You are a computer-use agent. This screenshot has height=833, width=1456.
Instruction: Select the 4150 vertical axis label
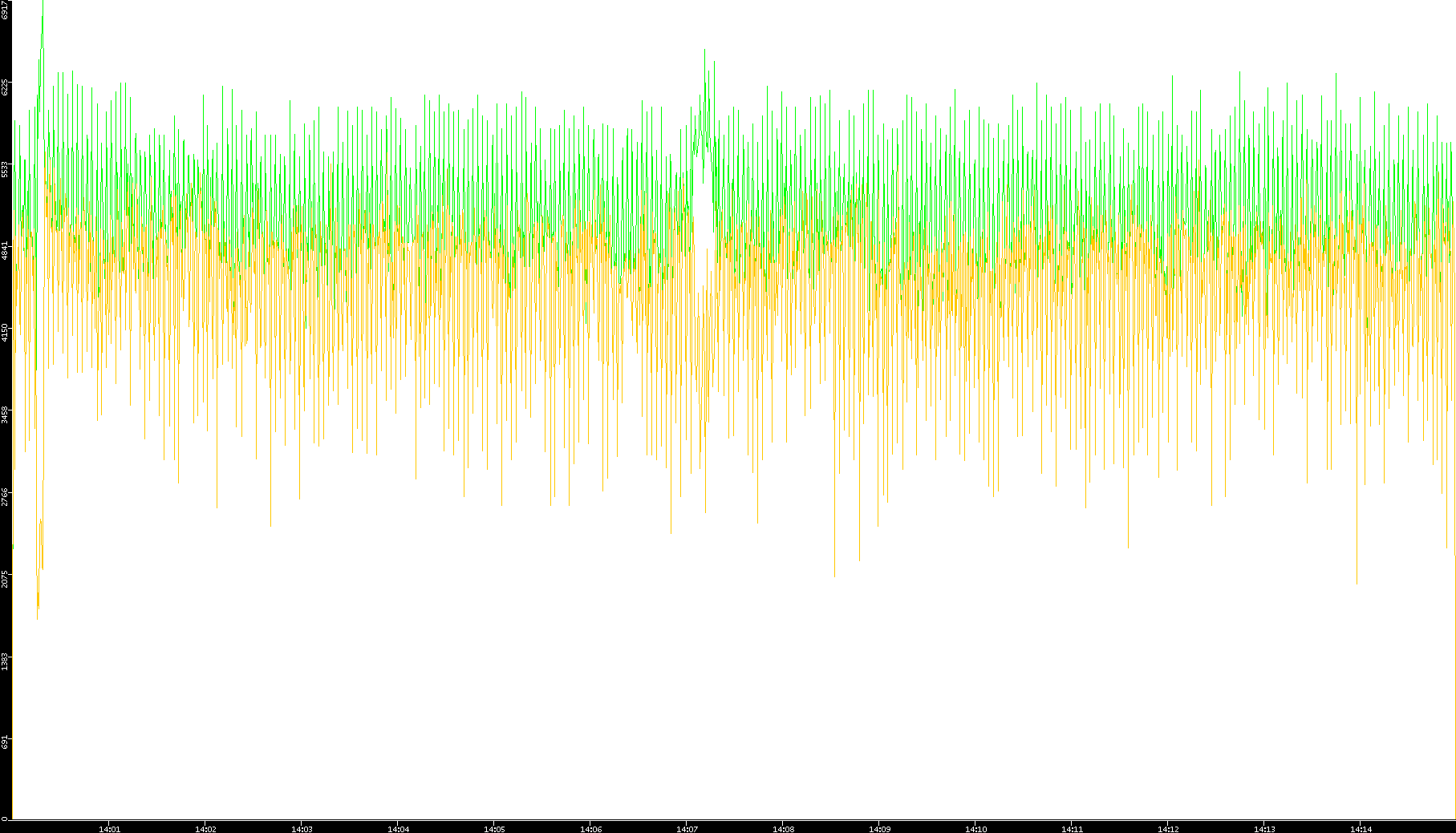point(6,333)
